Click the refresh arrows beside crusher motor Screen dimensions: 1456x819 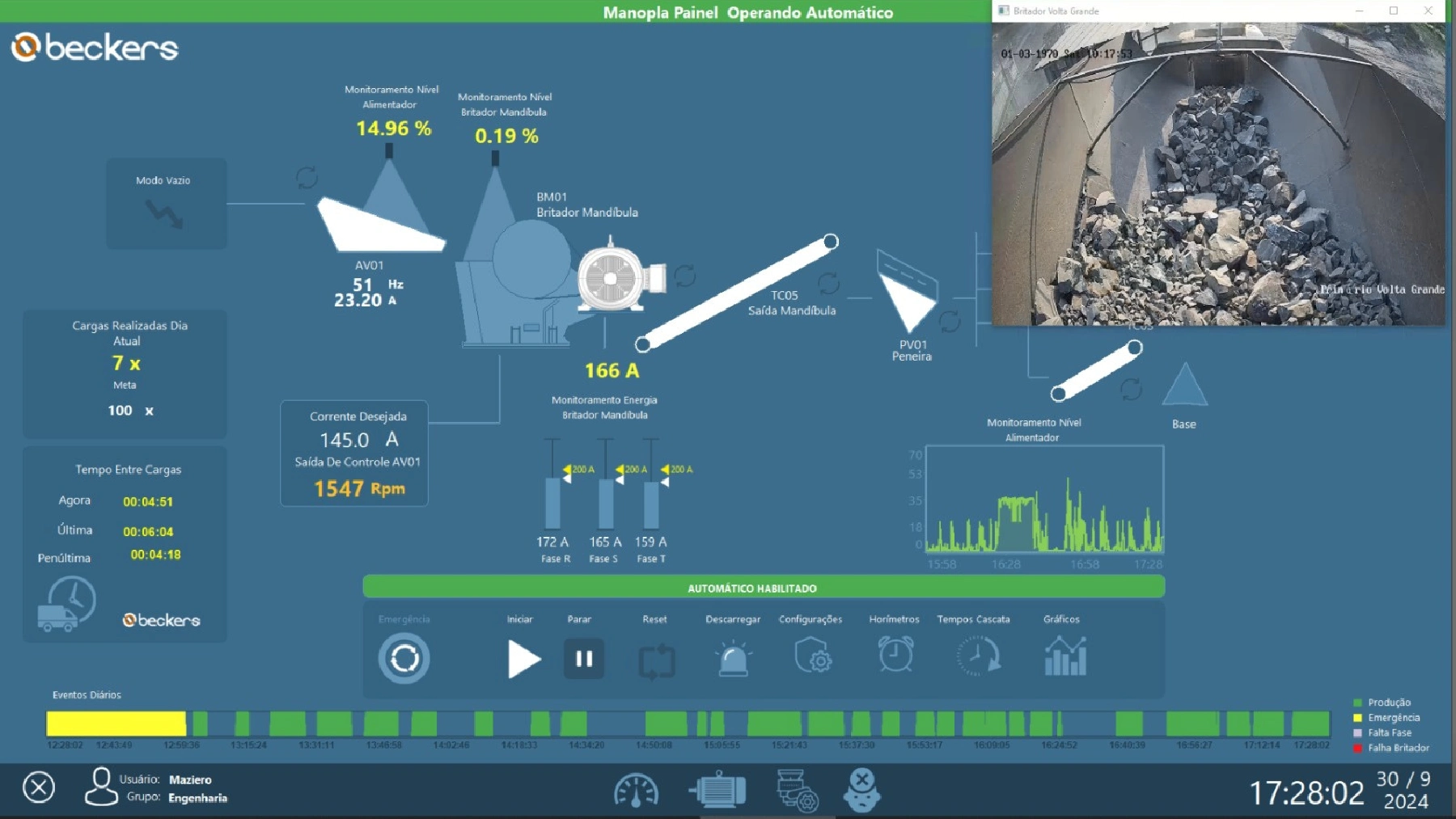685,276
